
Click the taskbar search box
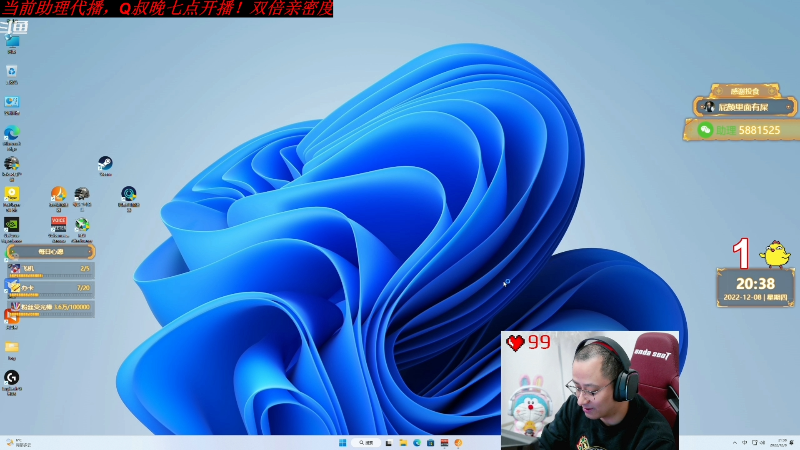[366, 443]
